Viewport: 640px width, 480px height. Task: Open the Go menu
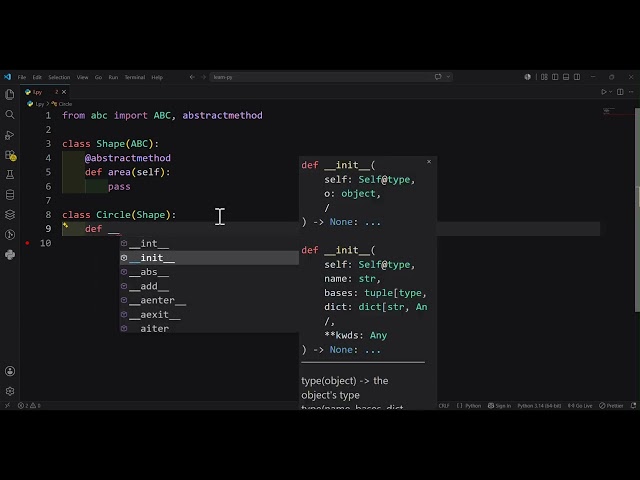[x=98, y=77]
